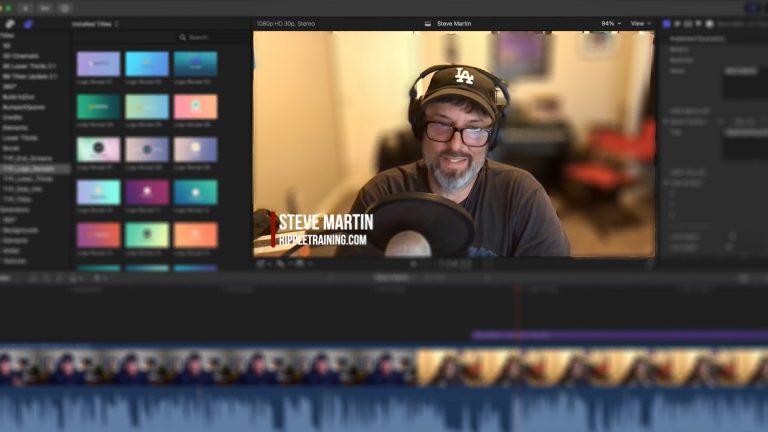Select the dark green logo reveal thumbnail
Viewport: 768px width, 432px height.
point(98,106)
